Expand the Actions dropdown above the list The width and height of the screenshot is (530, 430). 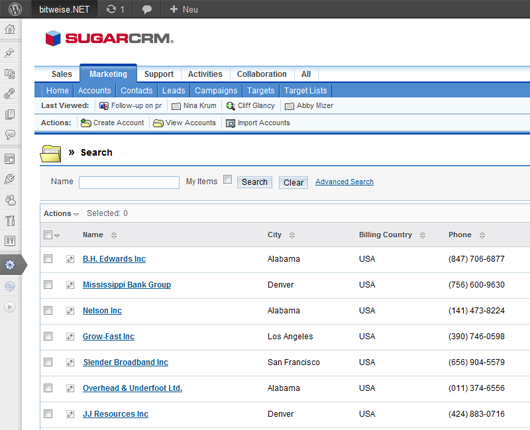pyautogui.click(x=61, y=214)
